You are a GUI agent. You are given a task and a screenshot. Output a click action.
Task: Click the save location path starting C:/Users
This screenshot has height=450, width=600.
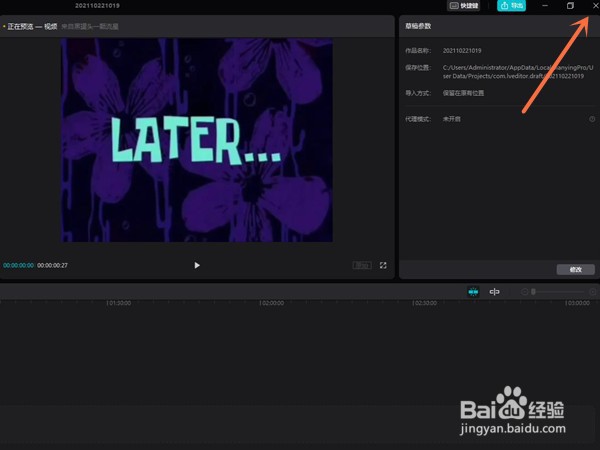point(518,72)
